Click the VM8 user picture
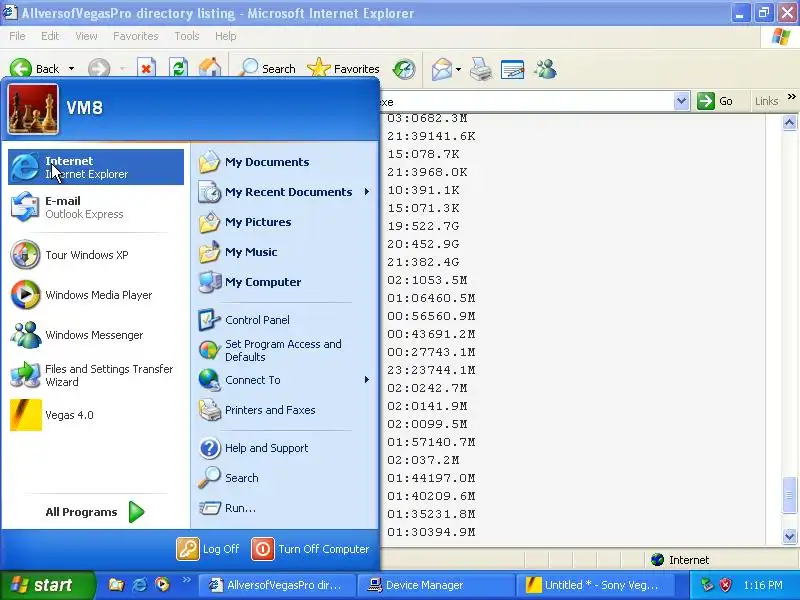Viewport: 800px width, 600px height. [33, 110]
